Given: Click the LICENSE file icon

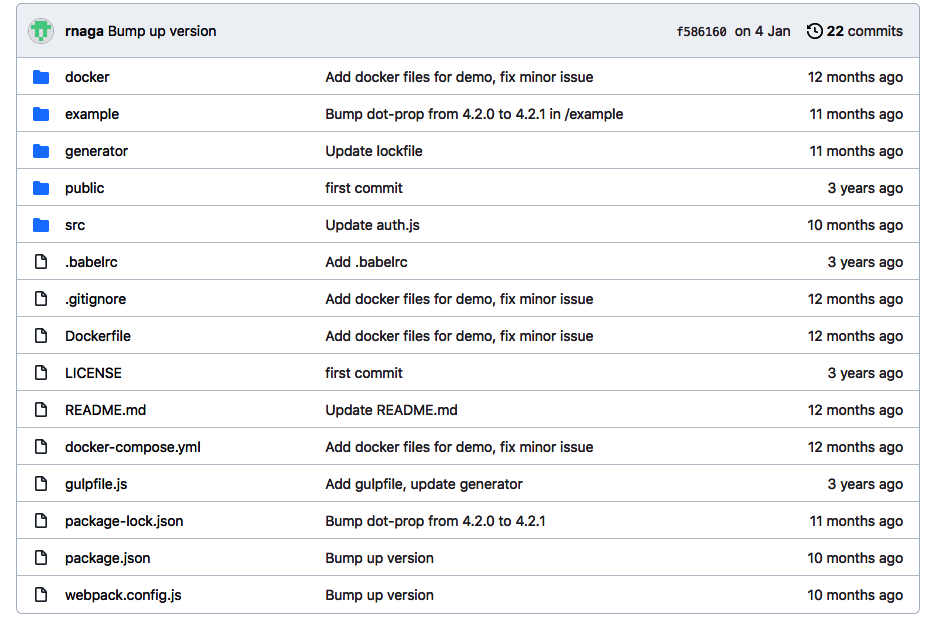Looking at the screenshot, I should click(40, 373).
